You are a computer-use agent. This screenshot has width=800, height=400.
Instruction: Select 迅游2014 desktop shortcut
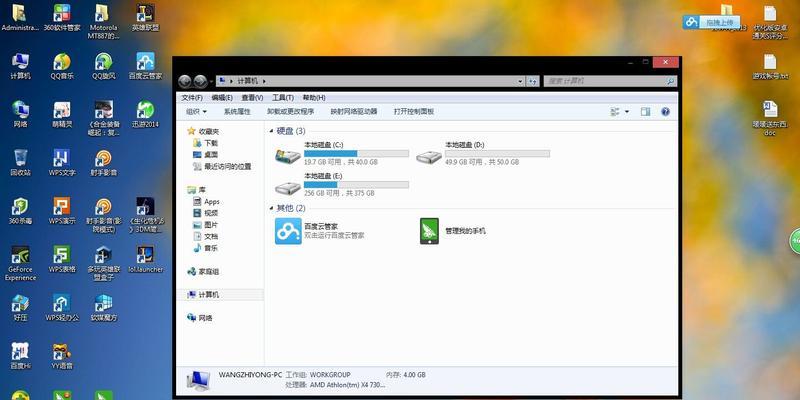coord(145,114)
